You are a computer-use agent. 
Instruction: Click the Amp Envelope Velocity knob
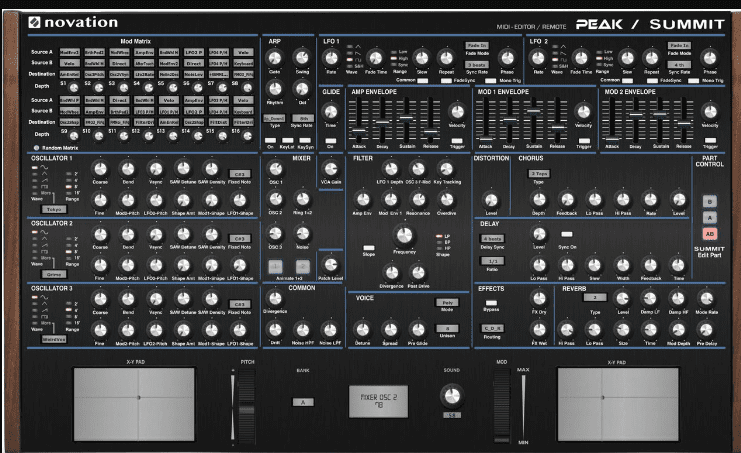(457, 112)
